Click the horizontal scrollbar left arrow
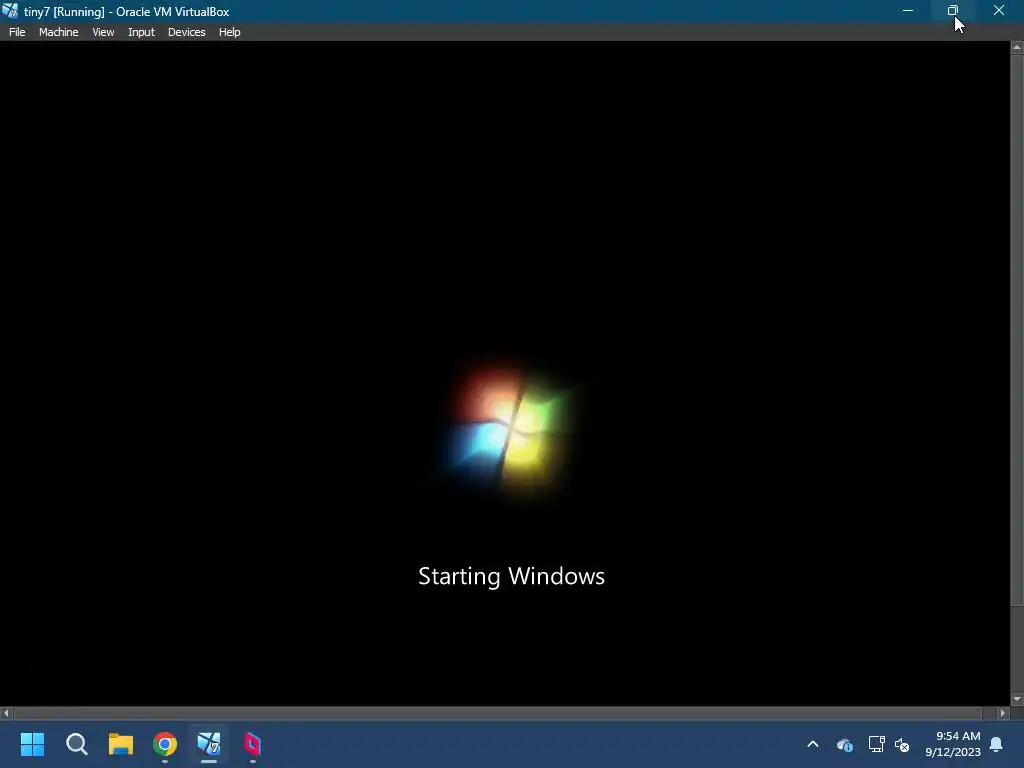 click(7, 713)
